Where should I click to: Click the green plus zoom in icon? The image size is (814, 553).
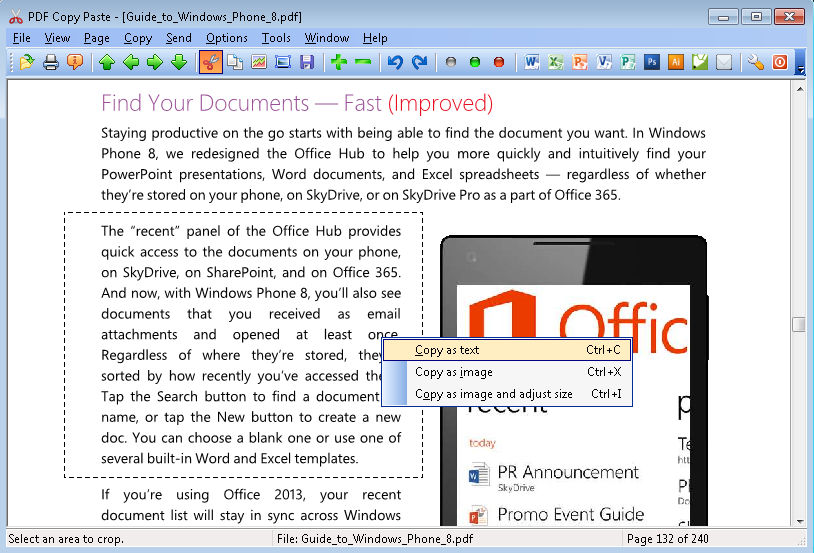[339, 62]
